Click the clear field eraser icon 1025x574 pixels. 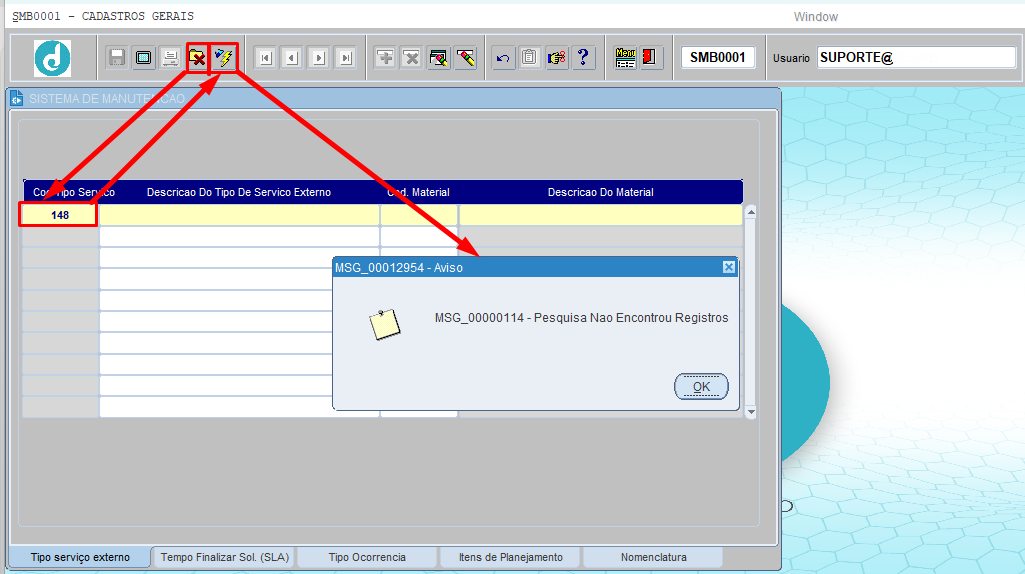point(465,58)
